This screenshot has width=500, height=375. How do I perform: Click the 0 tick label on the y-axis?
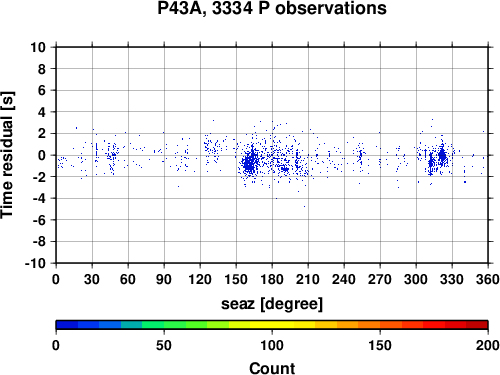tap(41, 155)
